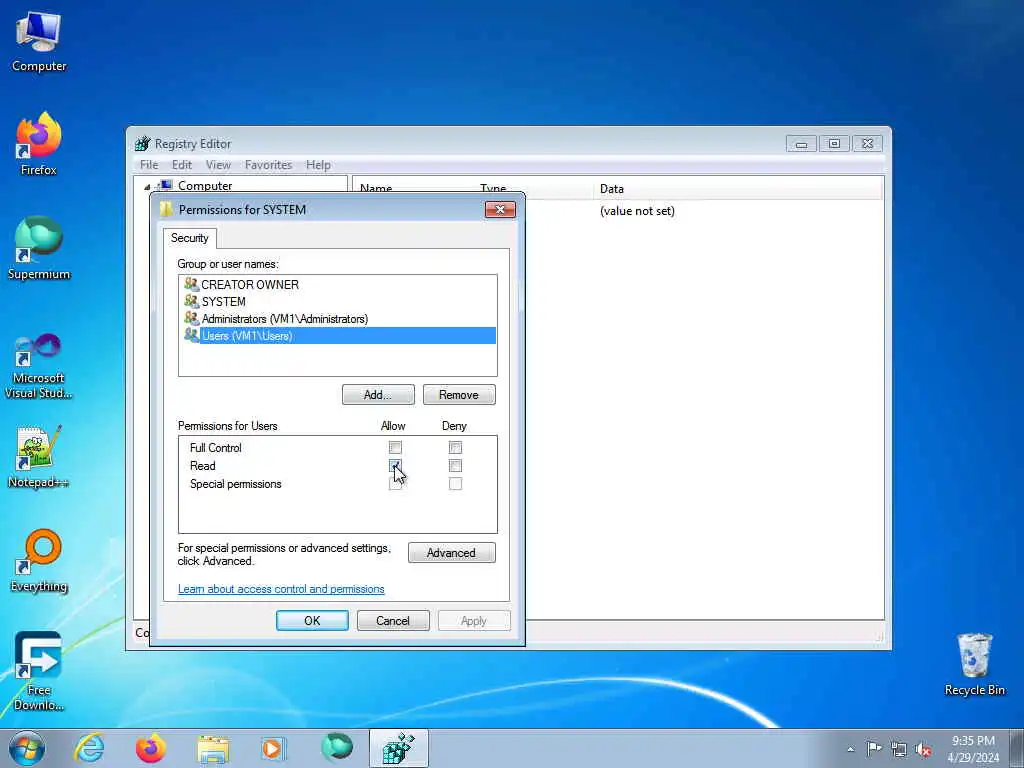Collapse the Computer tree node
Screen dimensions: 1024x768
pyautogui.click(x=147, y=187)
